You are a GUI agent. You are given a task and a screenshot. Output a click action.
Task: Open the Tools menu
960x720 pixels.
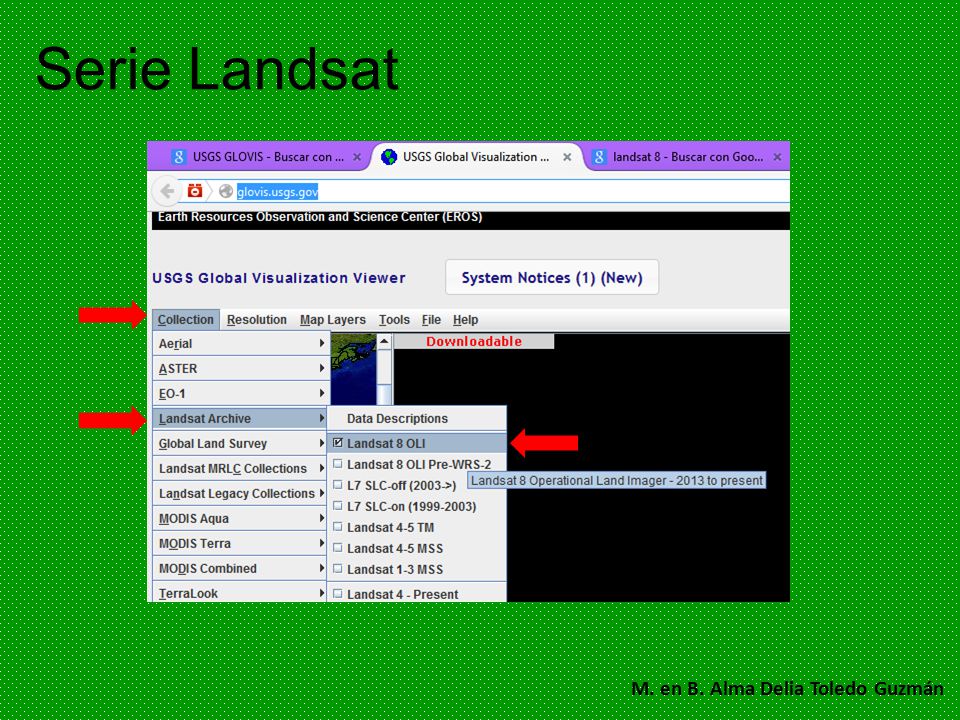394,320
